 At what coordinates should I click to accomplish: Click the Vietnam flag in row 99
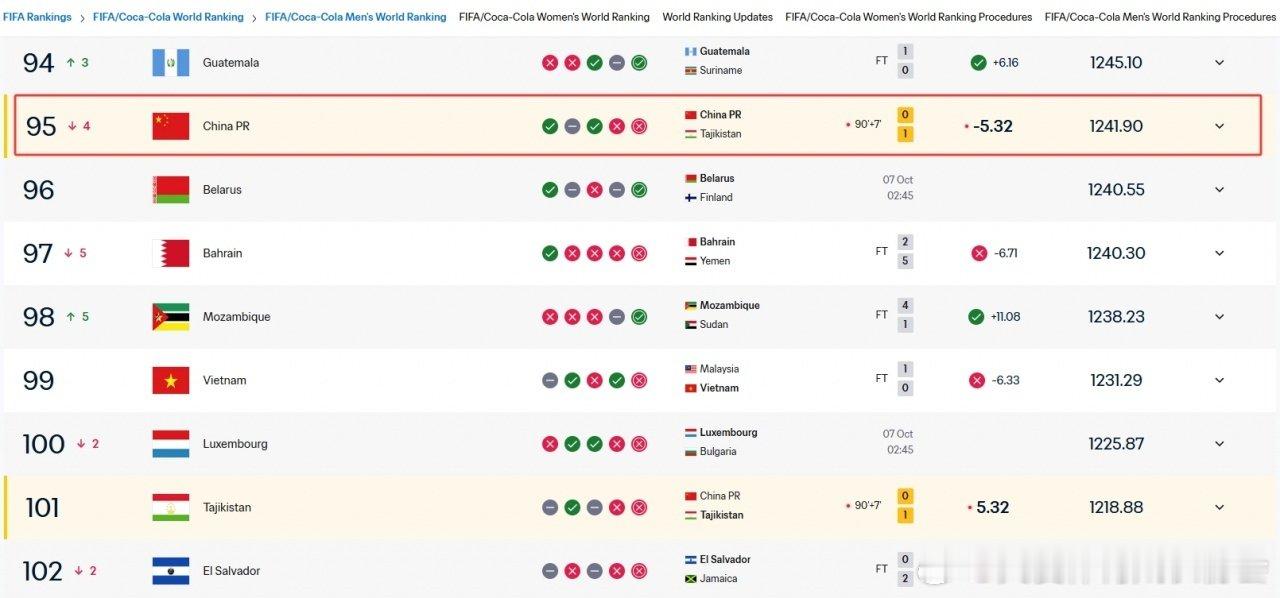point(170,380)
